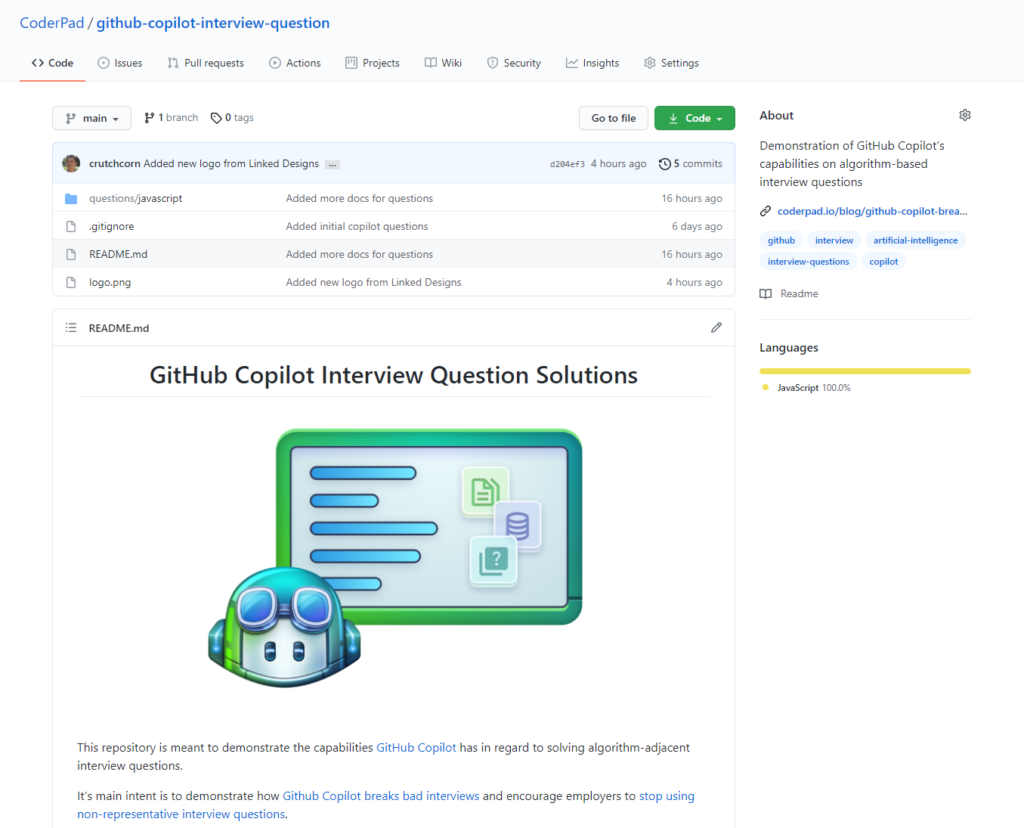Click the yellow JavaScript language bar

tap(864, 370)
